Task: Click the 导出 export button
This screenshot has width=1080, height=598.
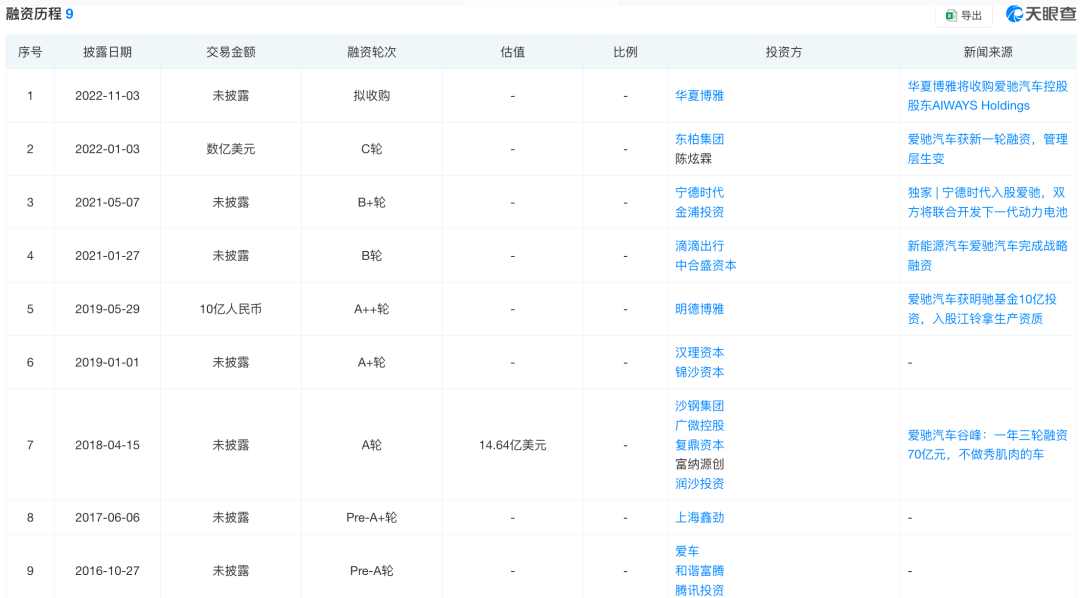Action: (x=963, y=15)
